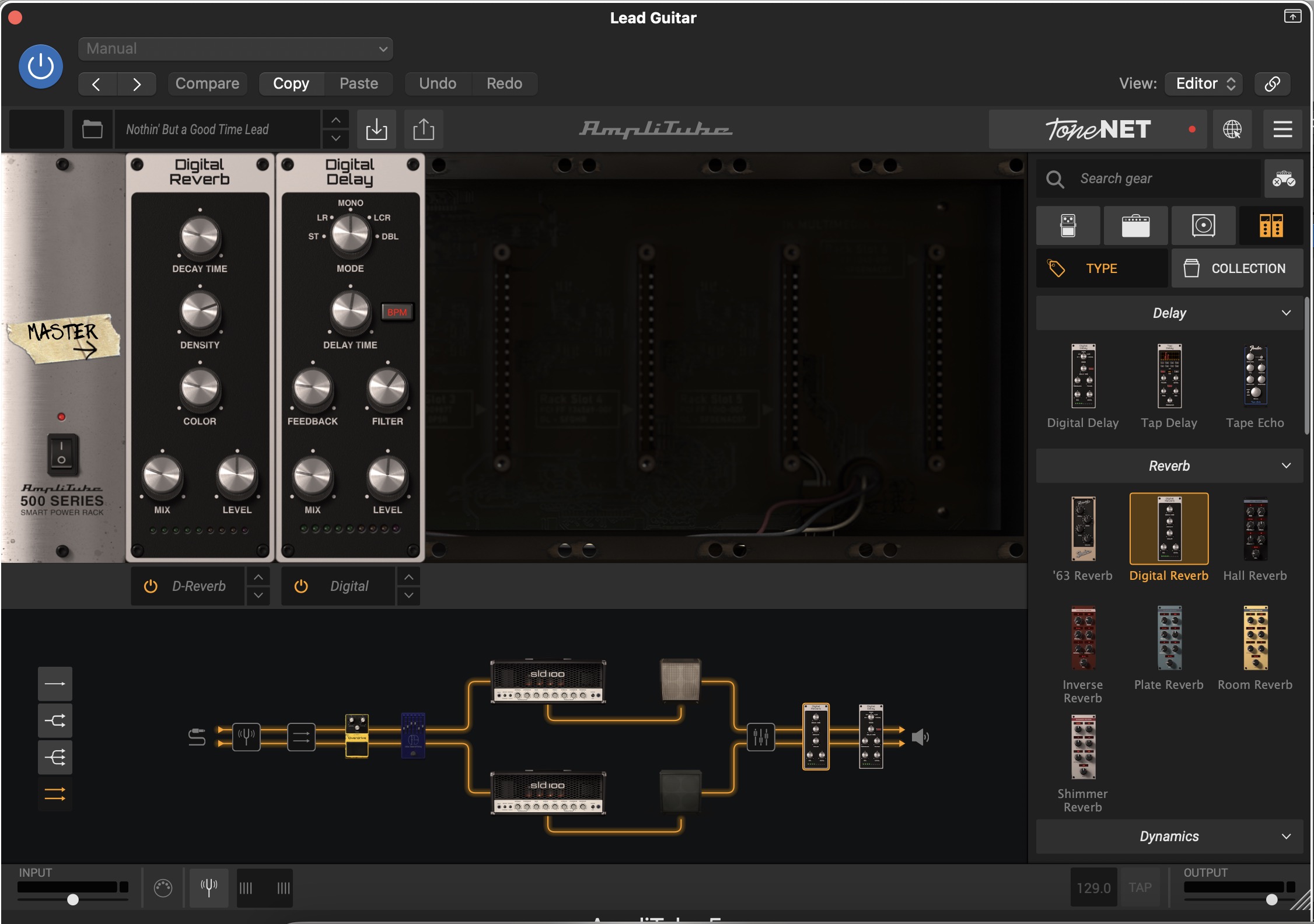Open the tuner icon in bottom bar
1314x924 pixels.
point(209,888)
